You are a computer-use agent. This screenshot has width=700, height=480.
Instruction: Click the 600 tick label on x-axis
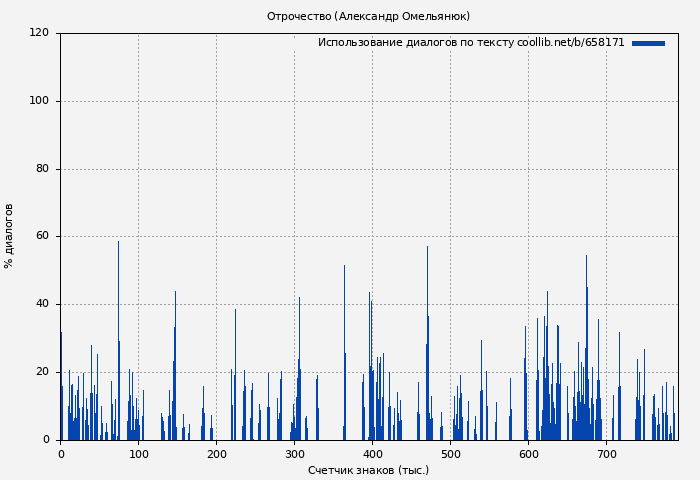click(x=529, y=454)
